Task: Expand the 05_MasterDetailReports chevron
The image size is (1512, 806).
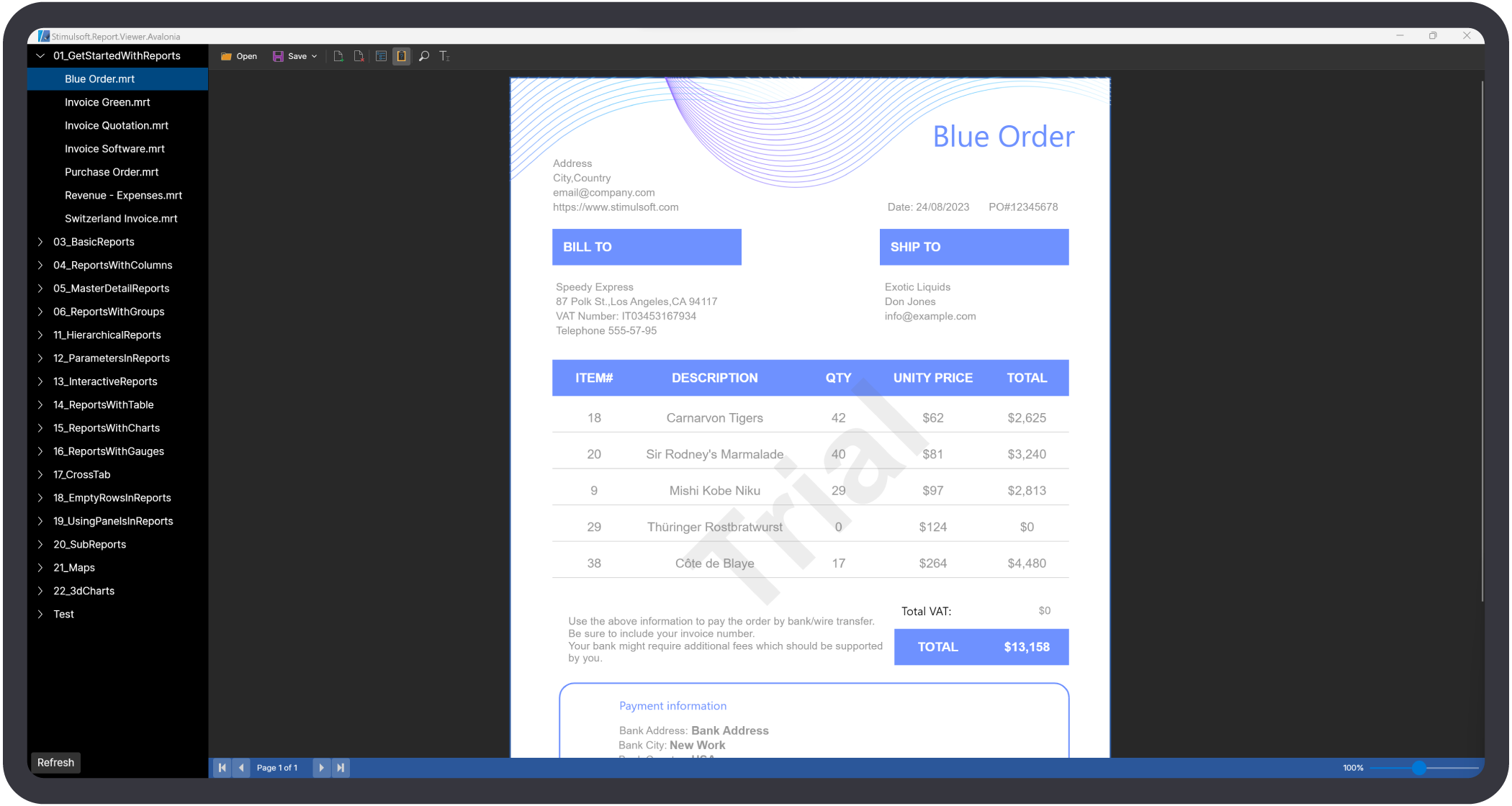Action: (40, 289)
